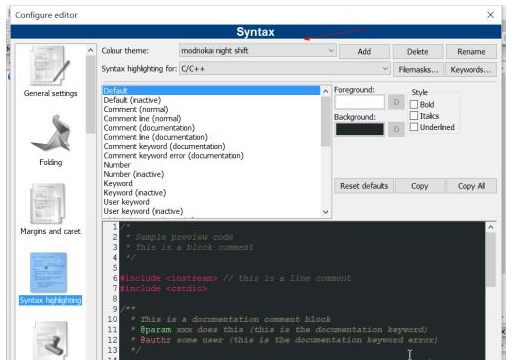Select Keyword entry in style list
Viewport: 520px width, 360px height.
point(118,183)
